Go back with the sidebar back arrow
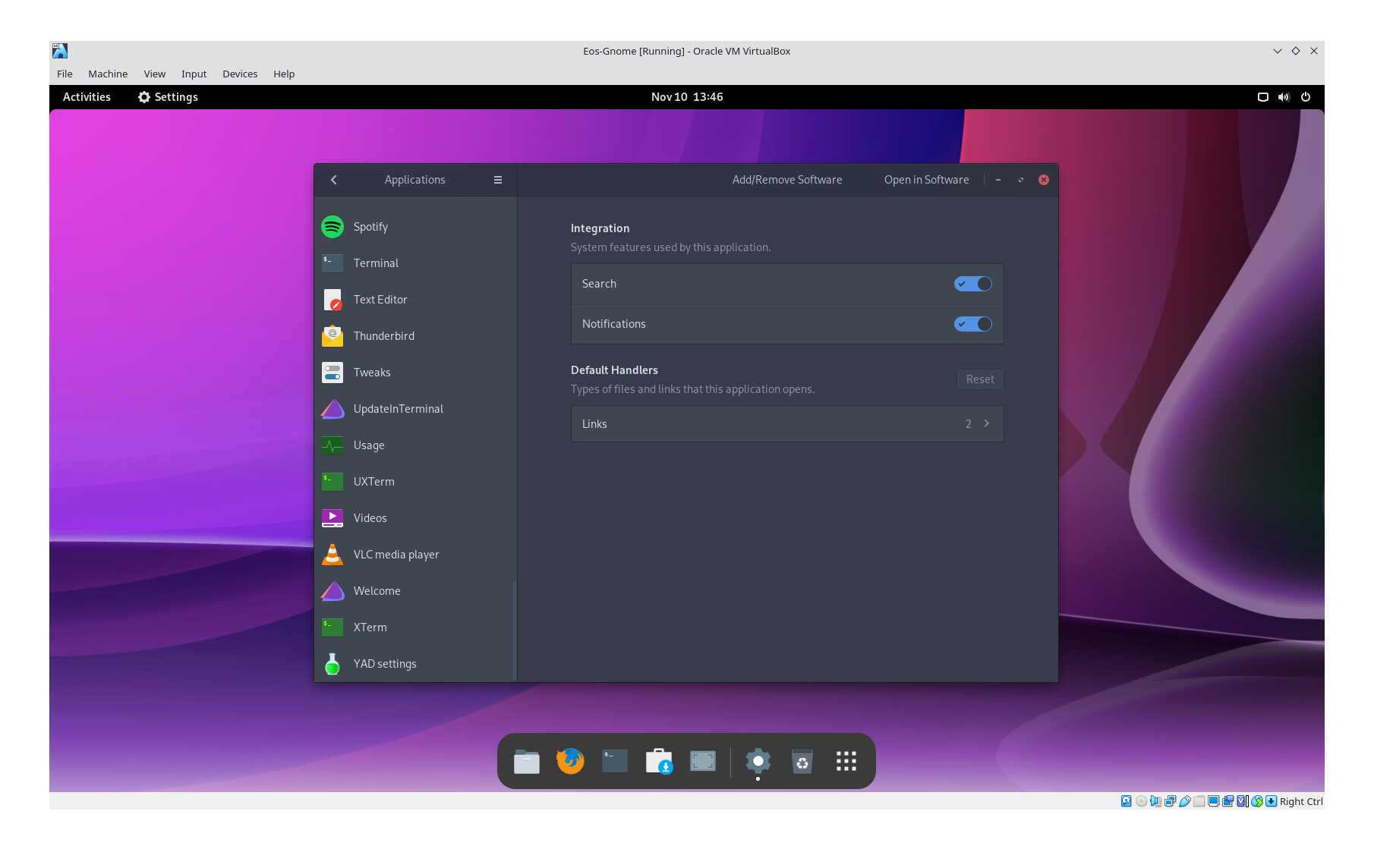The height and width of the screenshot is (868, 1374). [334, 180]
